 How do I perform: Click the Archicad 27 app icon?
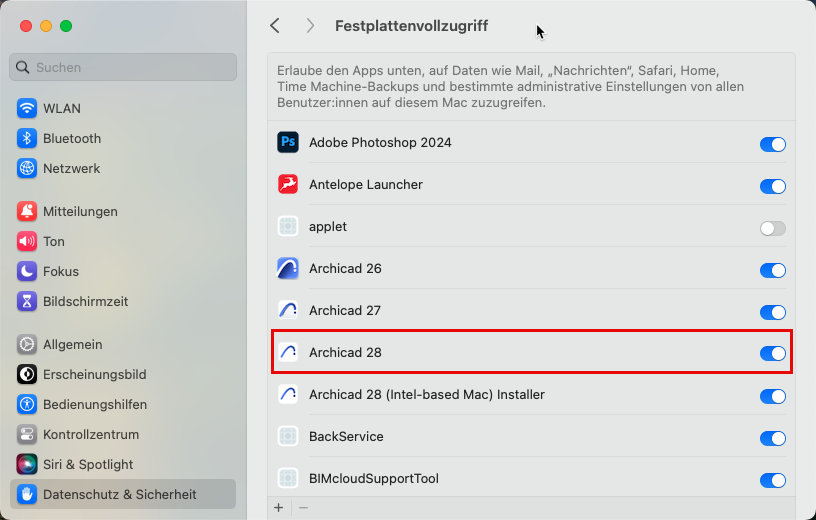tap(288, 311)
